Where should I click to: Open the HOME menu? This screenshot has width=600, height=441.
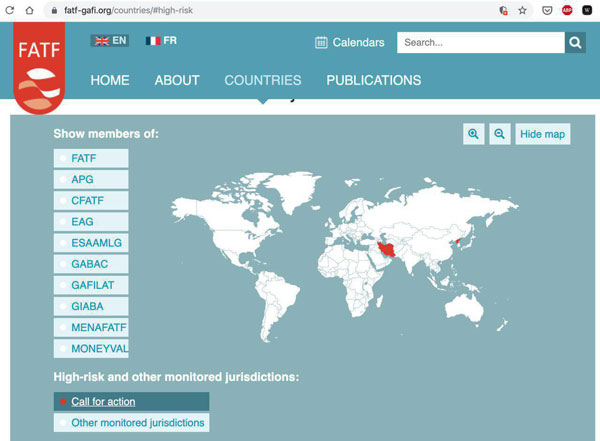pyautogui.click(x=110, y=80)
